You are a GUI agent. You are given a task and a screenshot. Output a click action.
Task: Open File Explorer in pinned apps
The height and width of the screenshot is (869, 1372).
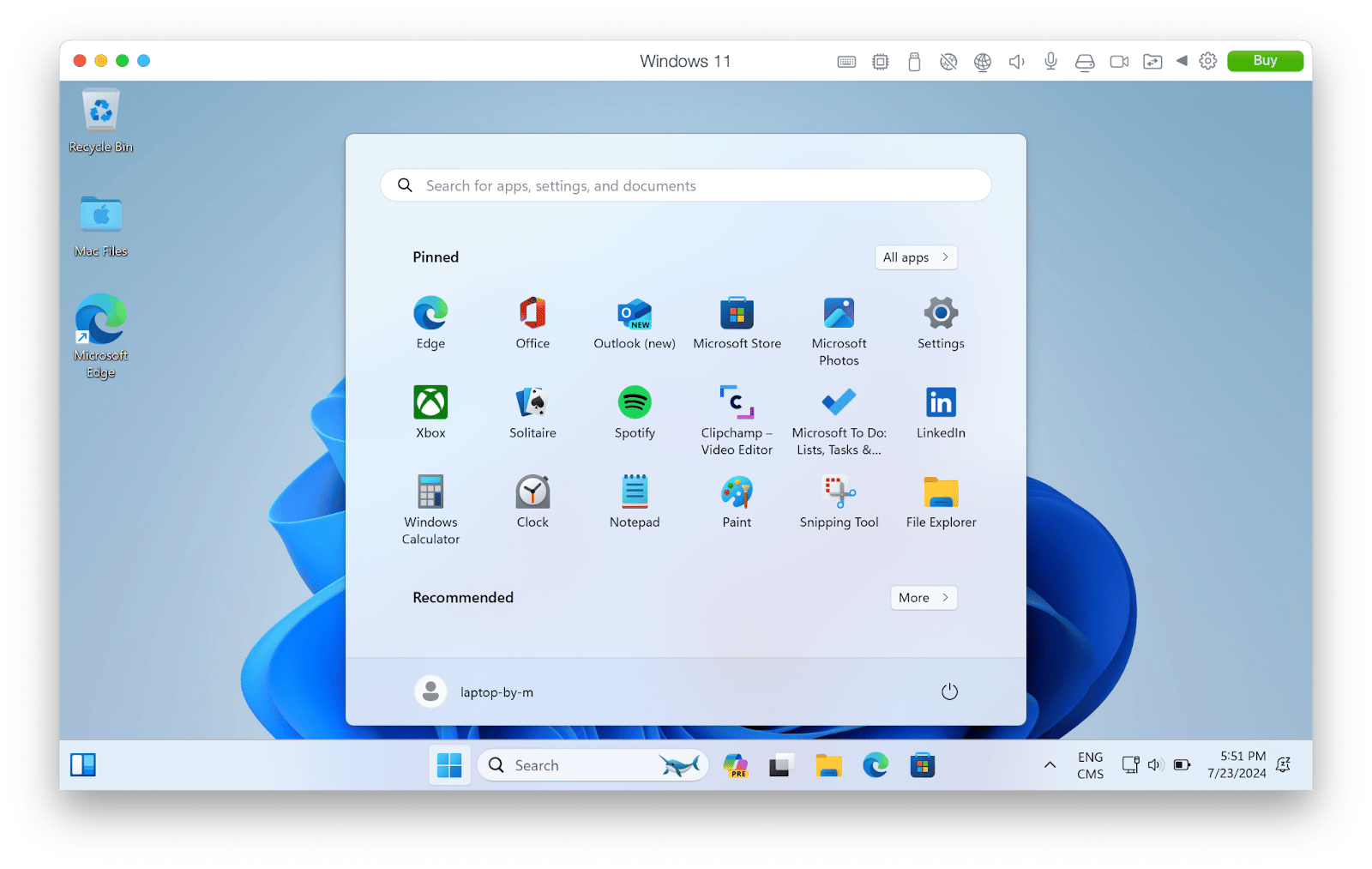click(941, 501)
